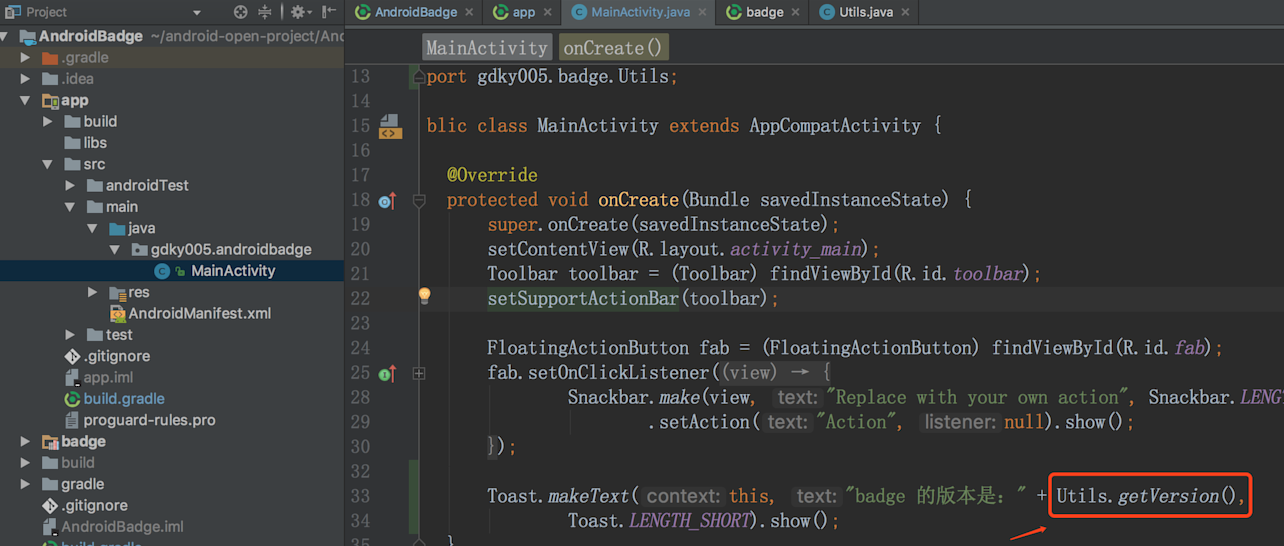Click the implements marker icon on line 25

pyautogui.click(x=388, y=373)
